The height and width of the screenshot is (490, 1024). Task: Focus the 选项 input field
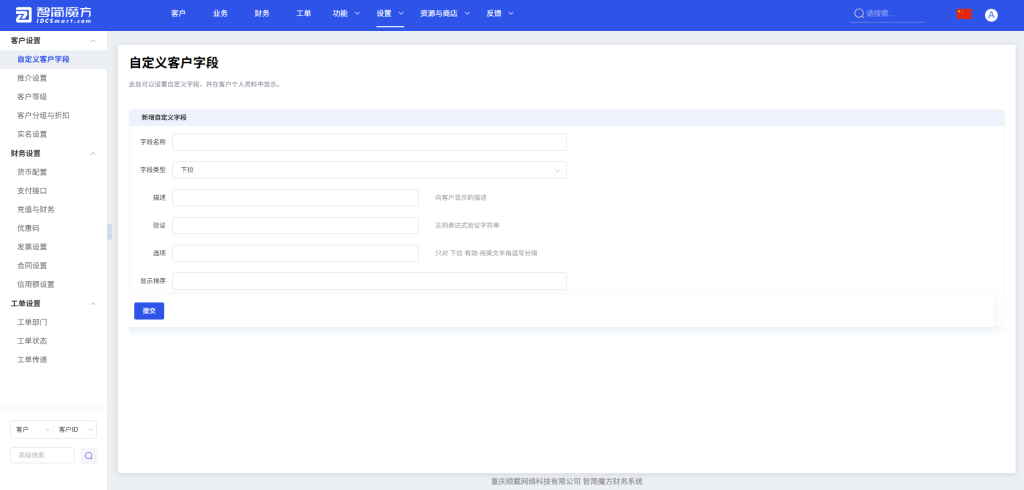pyautogui.click(x=295, y=253)
